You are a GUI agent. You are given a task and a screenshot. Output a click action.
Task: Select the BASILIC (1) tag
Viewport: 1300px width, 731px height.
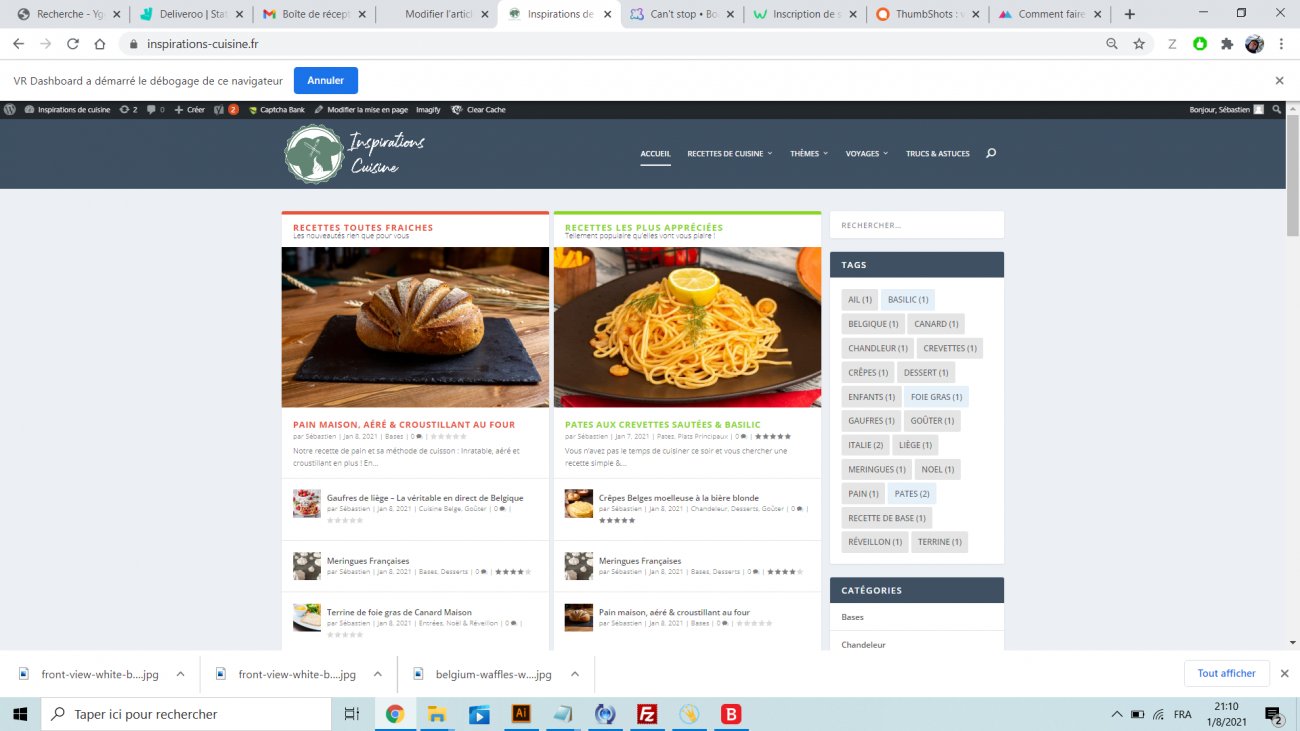908,300
